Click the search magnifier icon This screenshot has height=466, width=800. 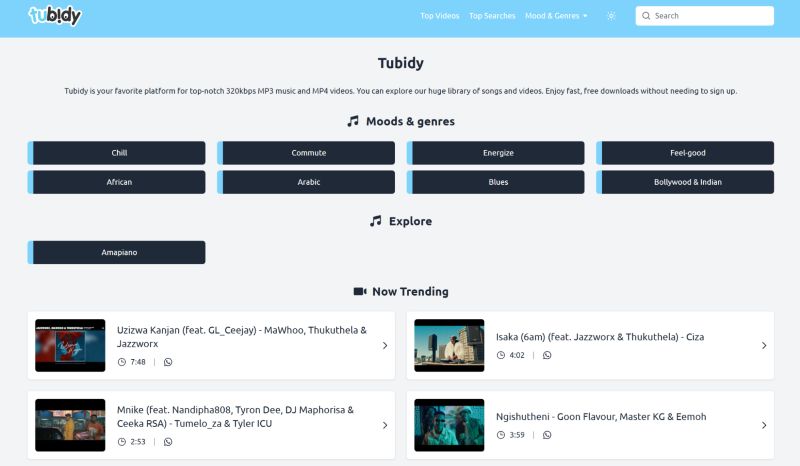click(x=646, y=16)
